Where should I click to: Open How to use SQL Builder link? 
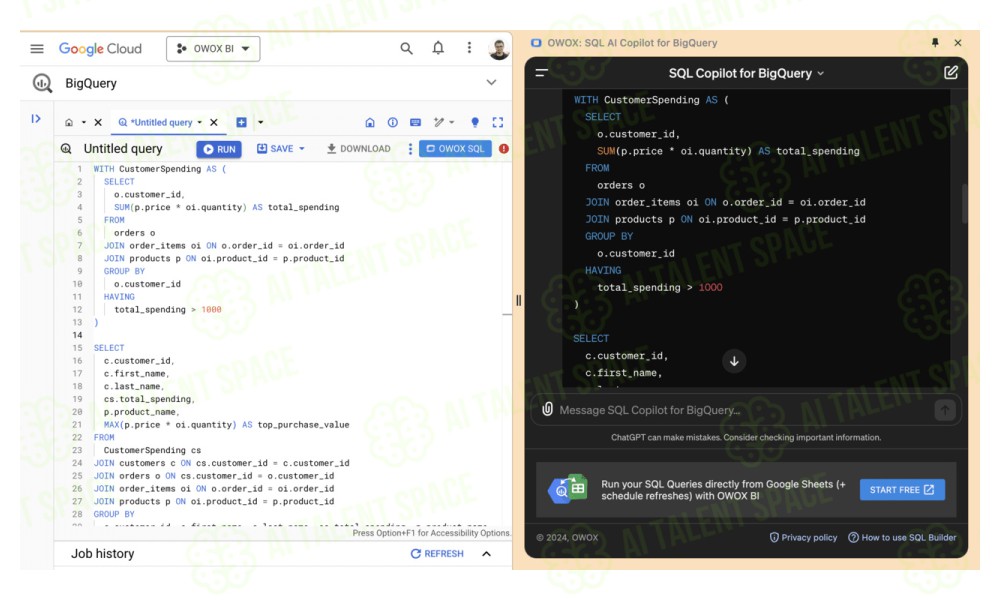coord(902,538)
